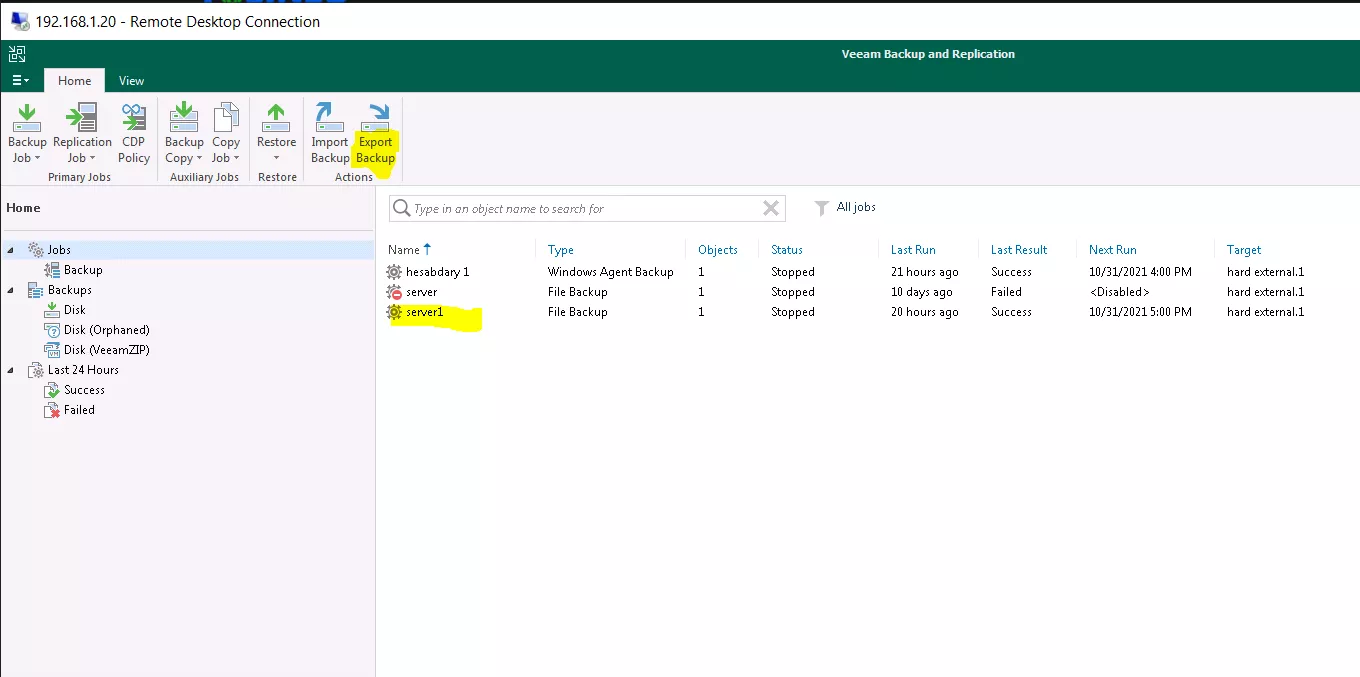
Task: Click the Failed result for server job
Action: 1006,292
